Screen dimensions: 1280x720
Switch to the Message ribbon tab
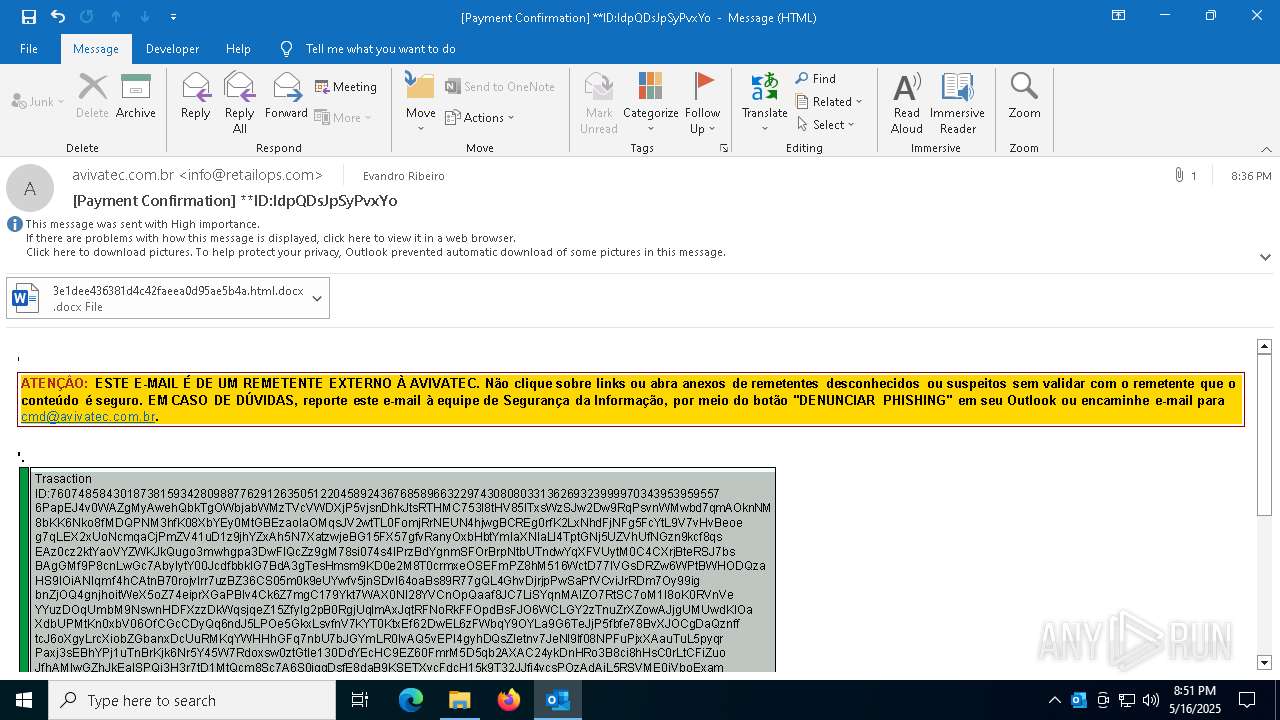click(96, 49)
